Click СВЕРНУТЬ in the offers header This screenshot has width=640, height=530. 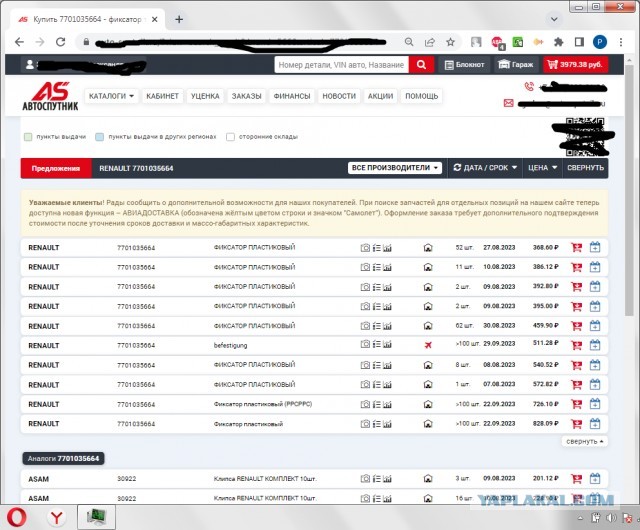585,168
